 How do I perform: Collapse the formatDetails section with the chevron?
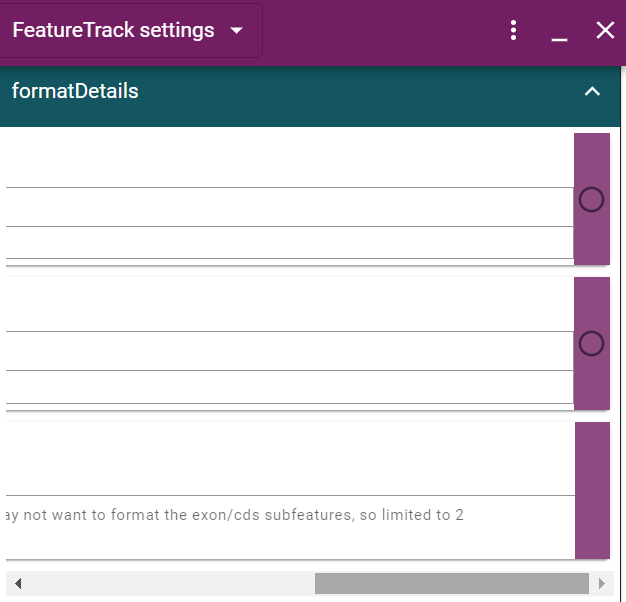pyautogui.click(x=592, y=92)
